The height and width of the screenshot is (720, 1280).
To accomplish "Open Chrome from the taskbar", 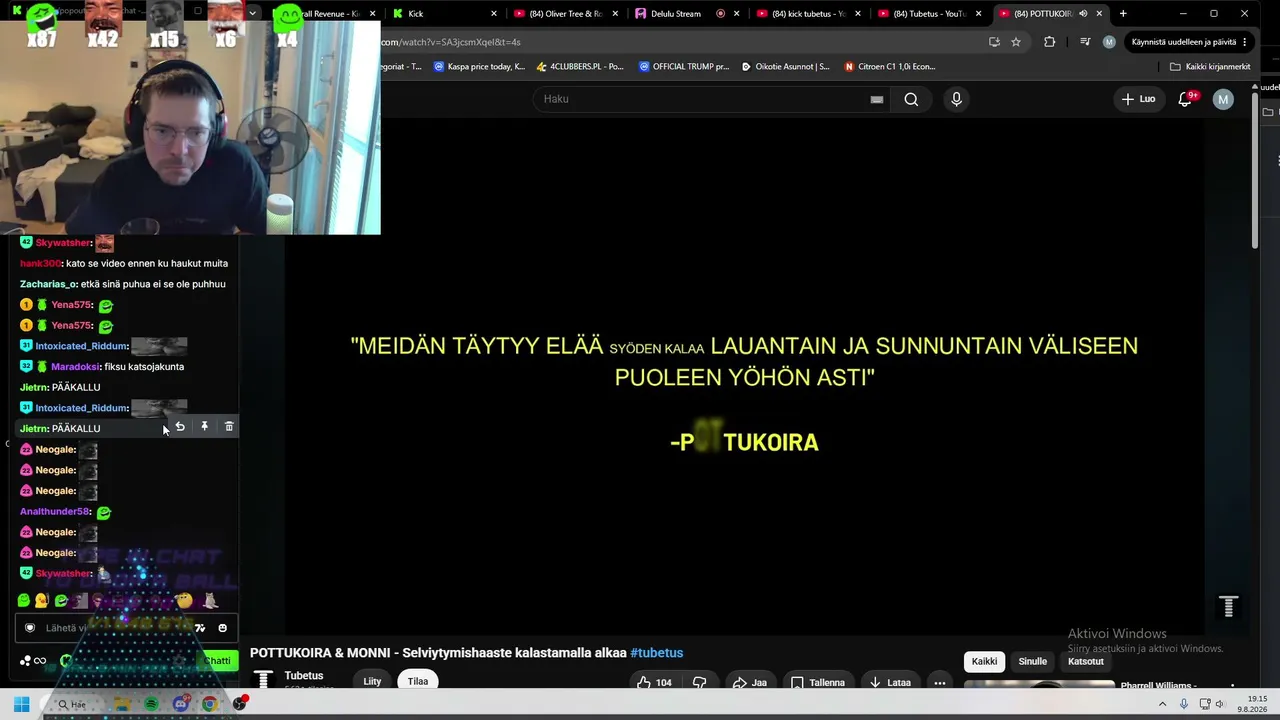I will (209, 704).
